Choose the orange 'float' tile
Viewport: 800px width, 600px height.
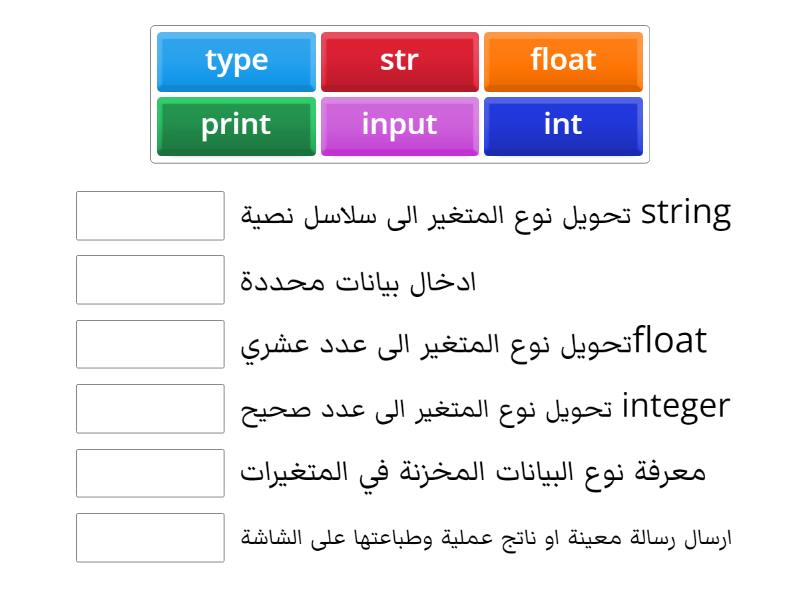[x=563, y=62]
